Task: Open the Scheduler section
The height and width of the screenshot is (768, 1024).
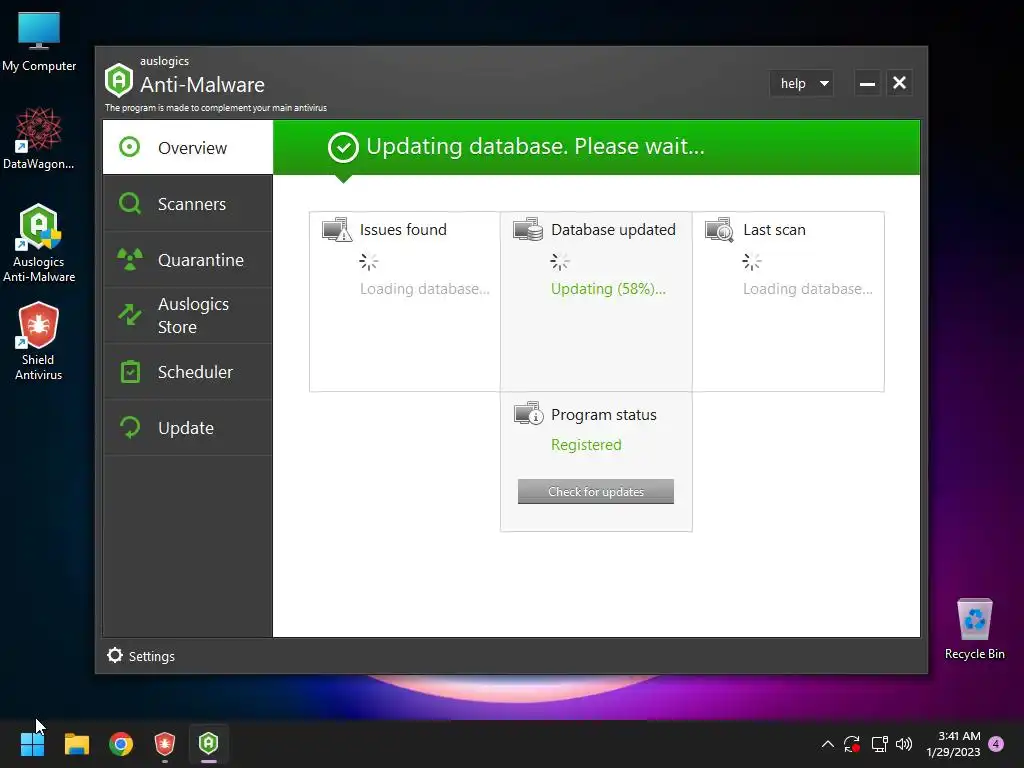Action: [x=187, y=372]
